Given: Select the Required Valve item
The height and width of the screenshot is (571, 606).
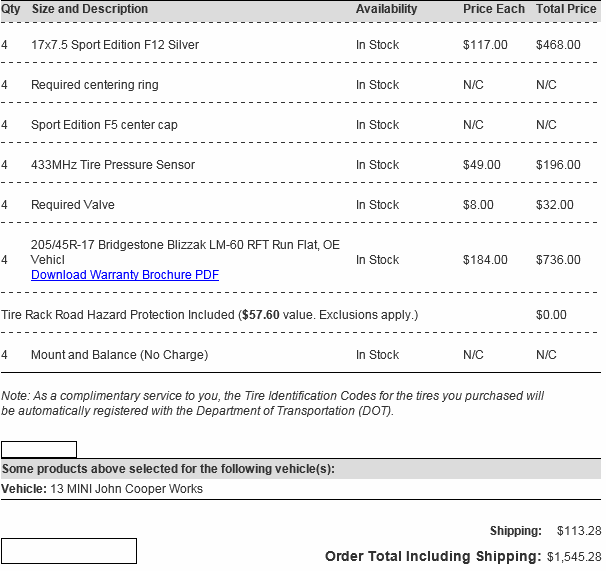Looking at the screenshot, I should (73, 205).
